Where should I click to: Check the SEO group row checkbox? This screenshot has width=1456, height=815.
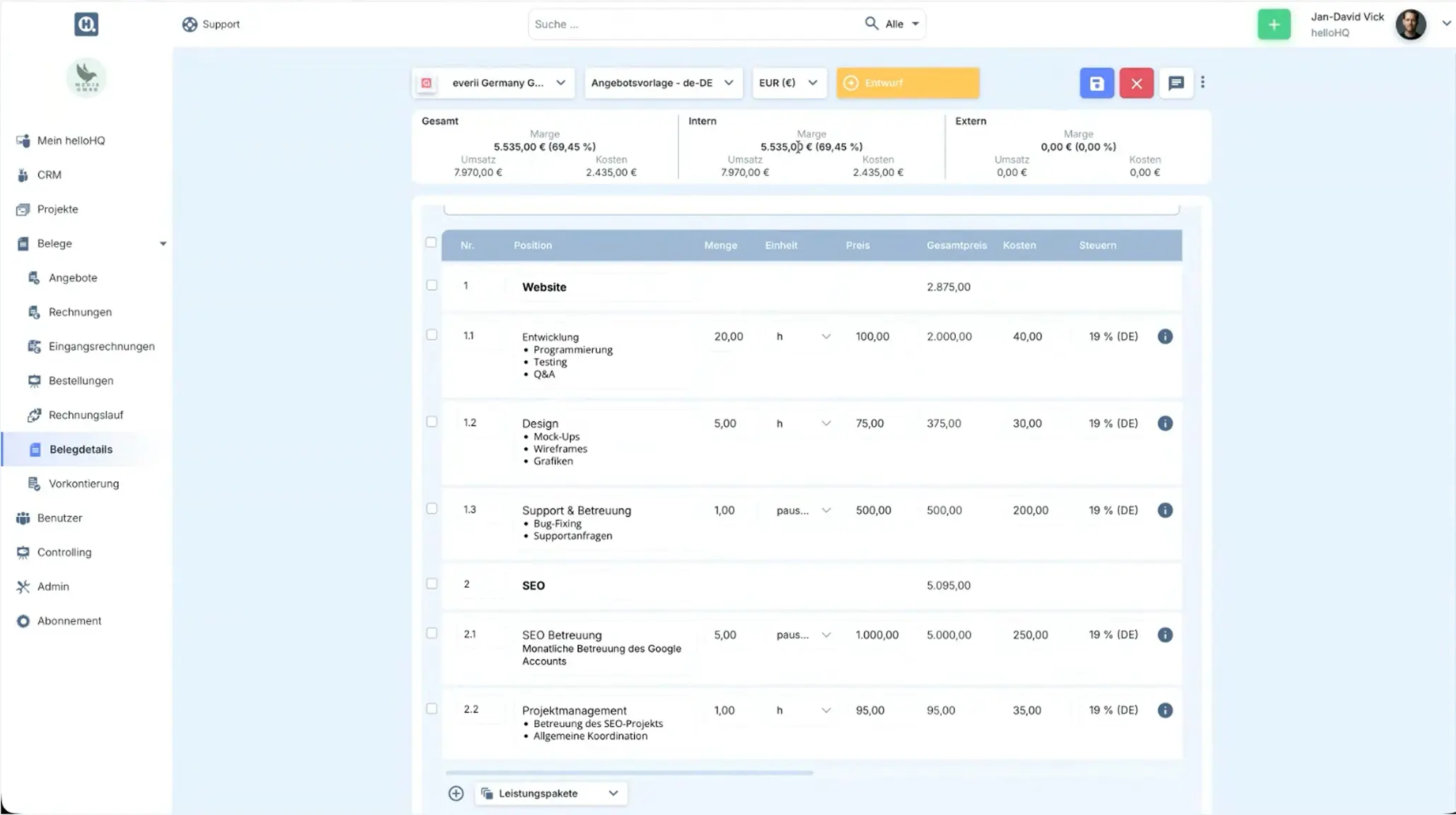[x=432, y=584]
